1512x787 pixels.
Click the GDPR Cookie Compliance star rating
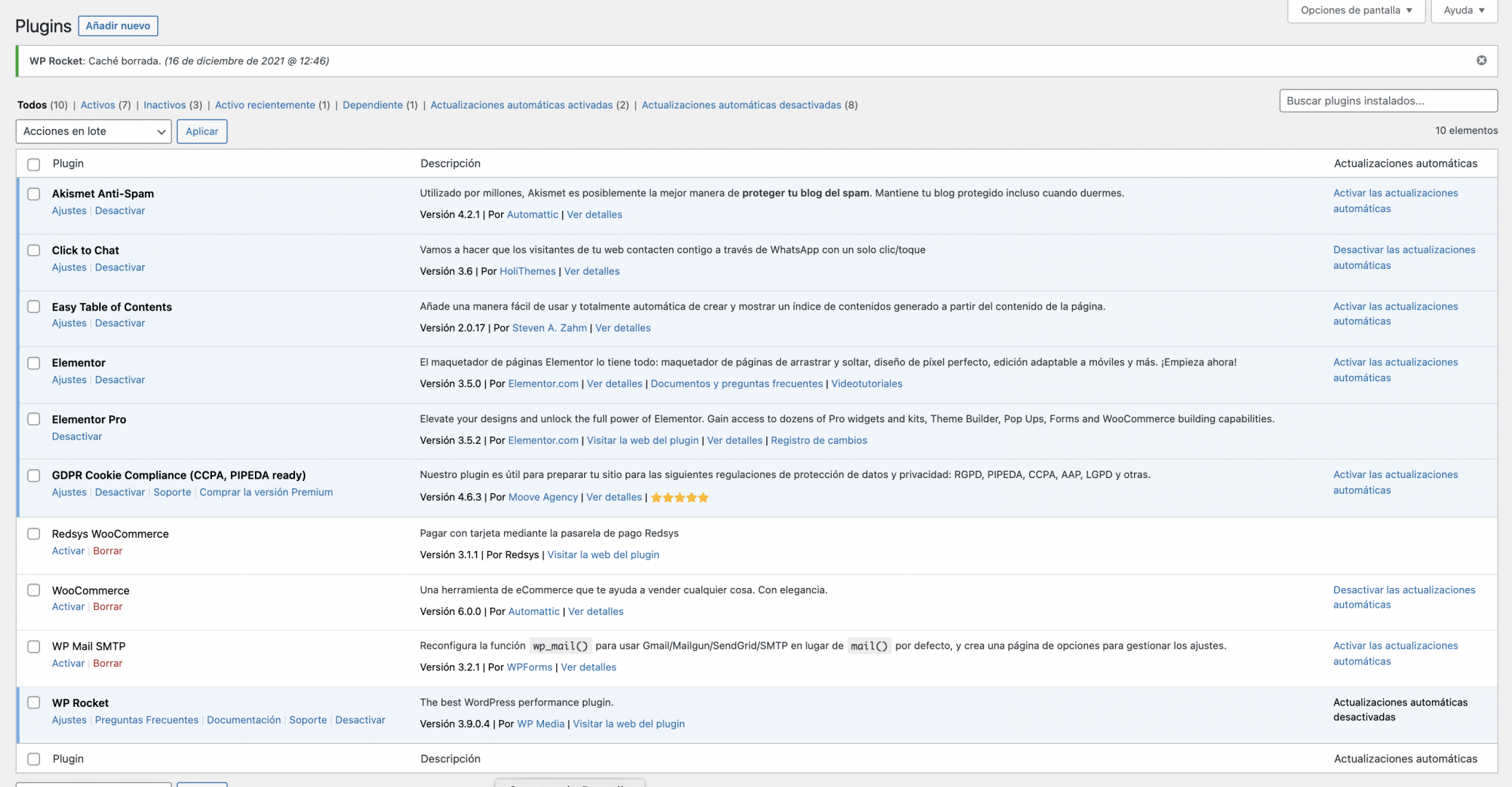(680, 498)
